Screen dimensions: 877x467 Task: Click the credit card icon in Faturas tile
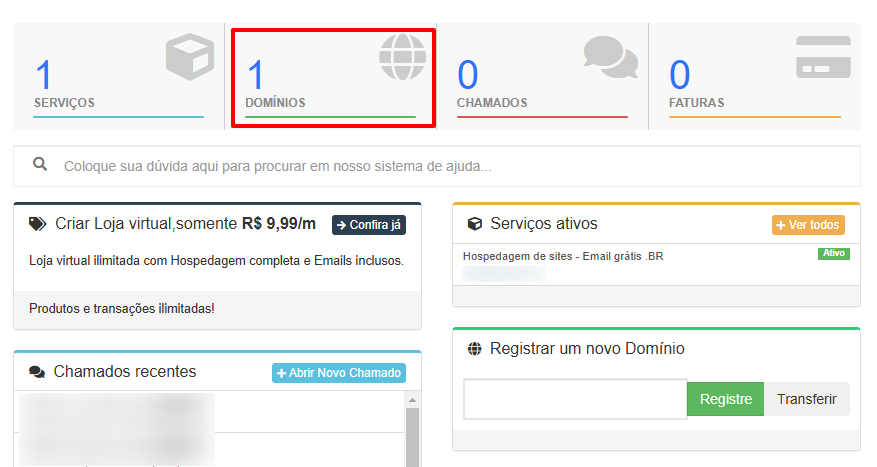point(823,57)
